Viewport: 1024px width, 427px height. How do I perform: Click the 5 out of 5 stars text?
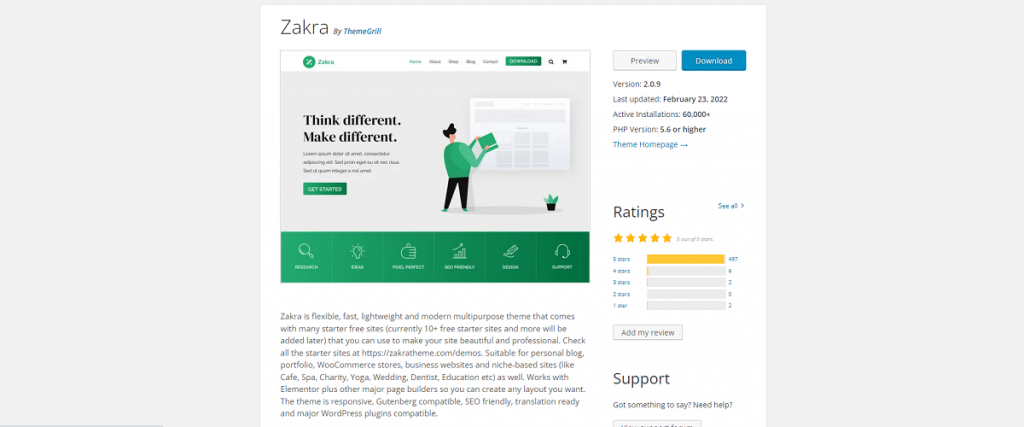[x=695, y=239]
